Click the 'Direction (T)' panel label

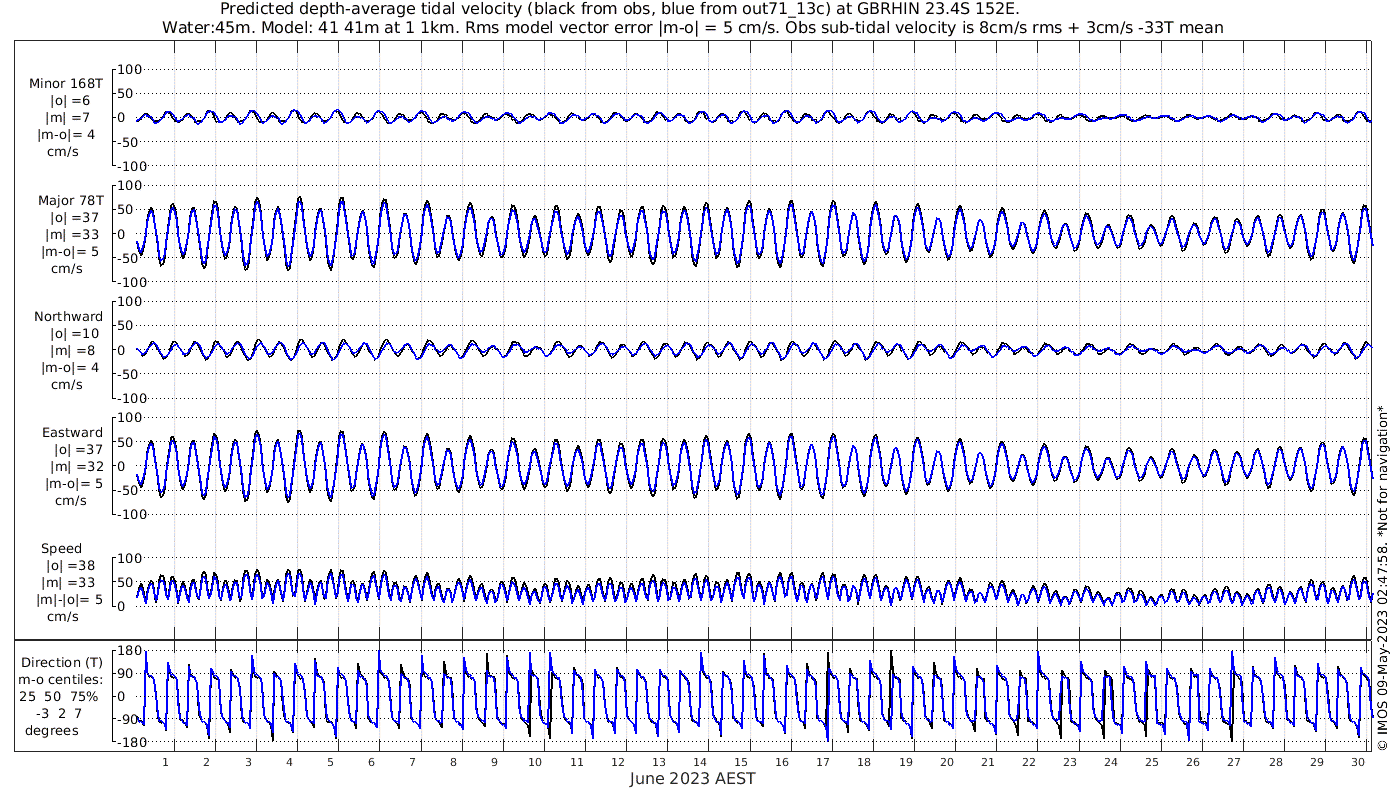pyautogui.click(x=62, y=662)
